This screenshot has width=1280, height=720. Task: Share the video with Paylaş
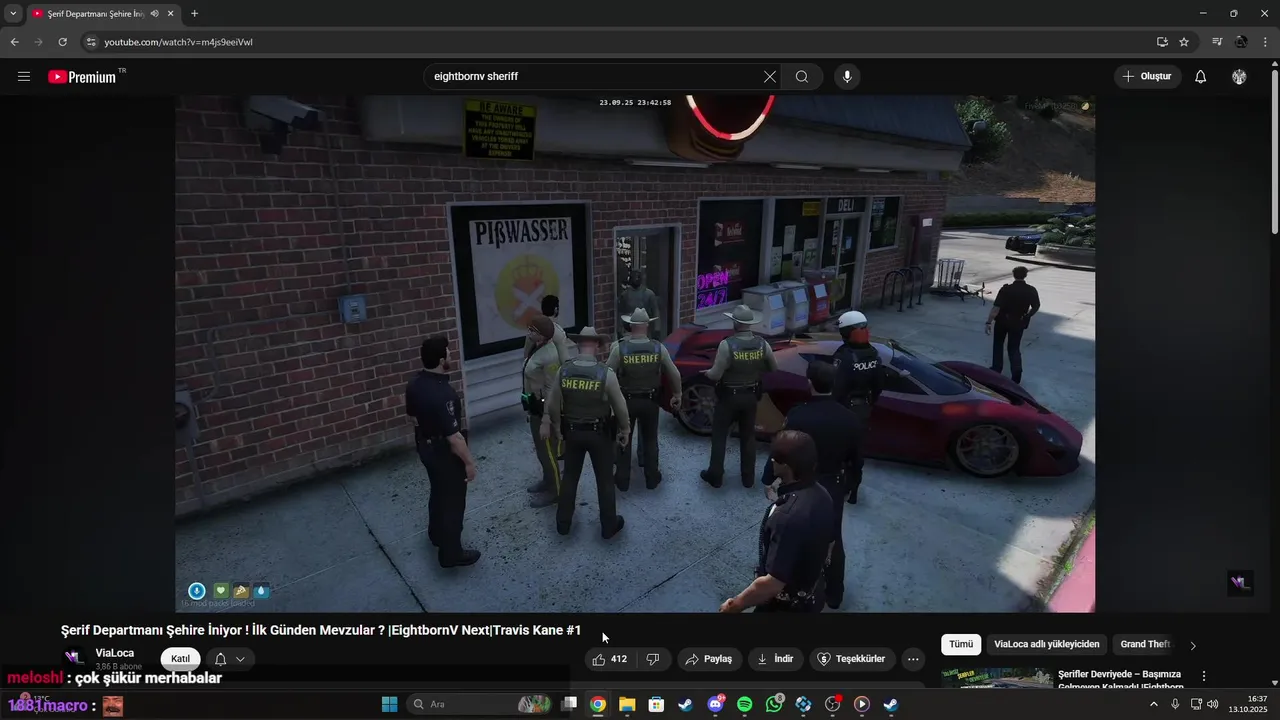click(709, 659)
